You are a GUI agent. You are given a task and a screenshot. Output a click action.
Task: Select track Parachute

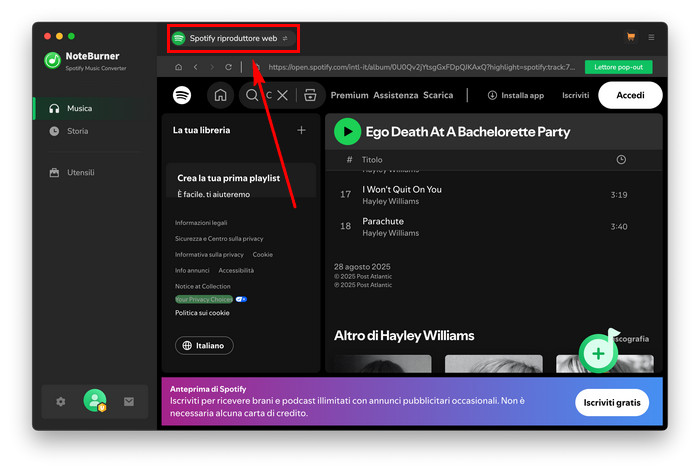(x=383, y=221)
